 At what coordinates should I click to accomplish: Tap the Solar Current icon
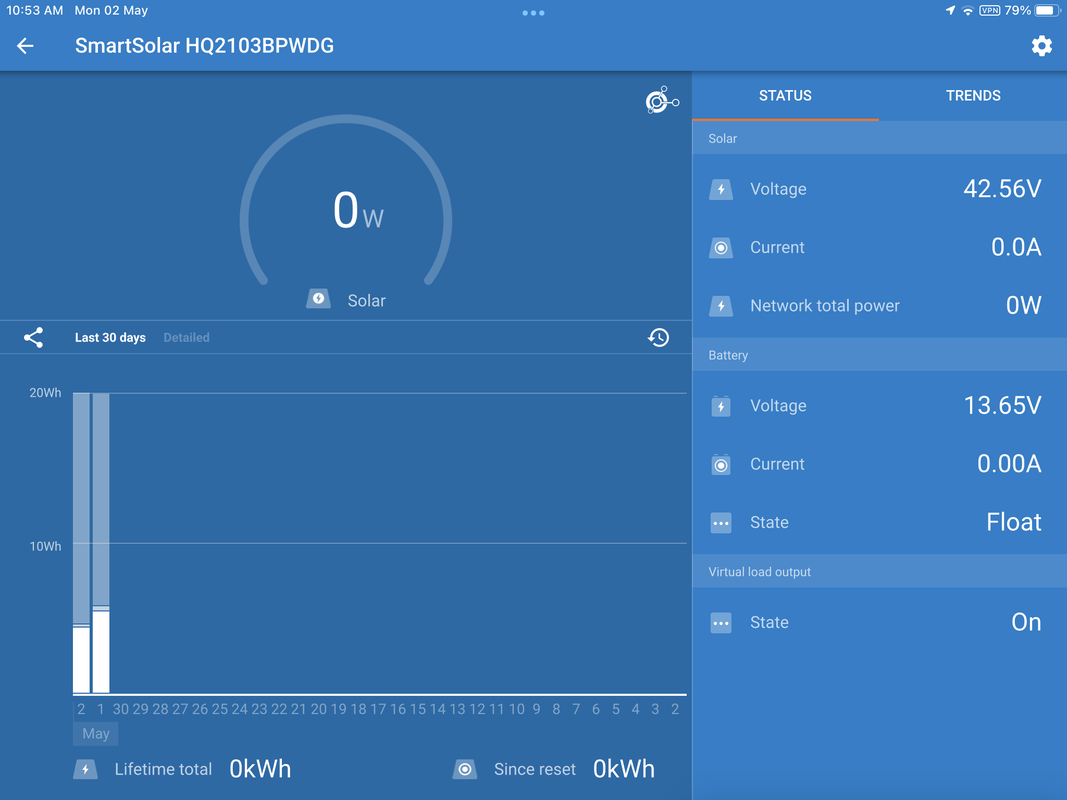pyautogui.click(x=721, y=248)
